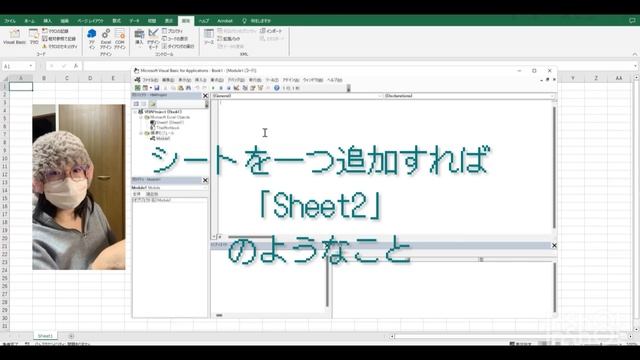Open Insert UserForm dropdown arrow in VBA toolbar
The height and width of the screenshot is (360, 640).
151,88
